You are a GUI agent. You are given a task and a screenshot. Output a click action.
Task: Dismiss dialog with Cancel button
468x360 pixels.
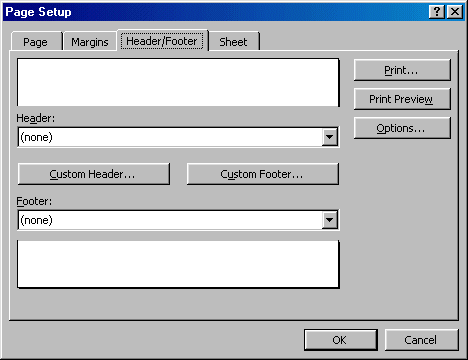point(421,340)
